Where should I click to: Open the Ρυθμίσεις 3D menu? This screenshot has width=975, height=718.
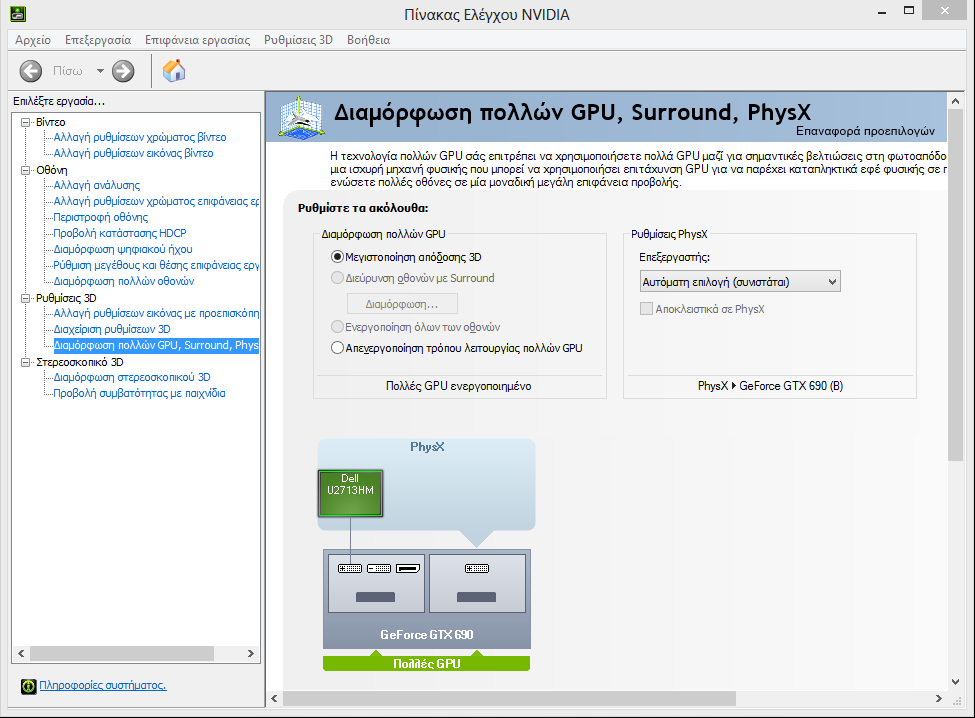click(x=298, y=40)
